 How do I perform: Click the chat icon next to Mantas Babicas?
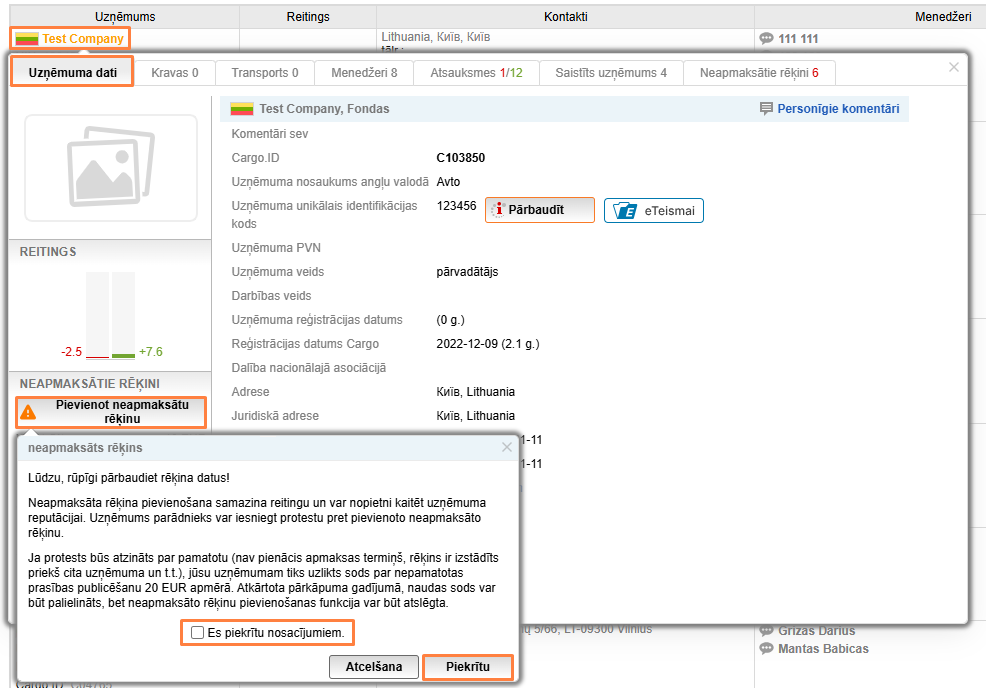pos(766,649)
